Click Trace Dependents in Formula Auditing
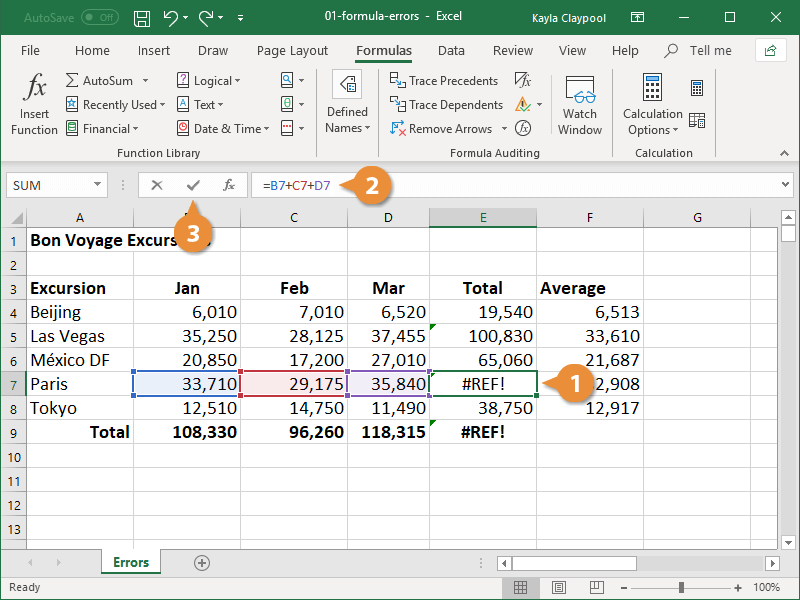Viewport: 800px width, 600px height. (x=445, y=105)
